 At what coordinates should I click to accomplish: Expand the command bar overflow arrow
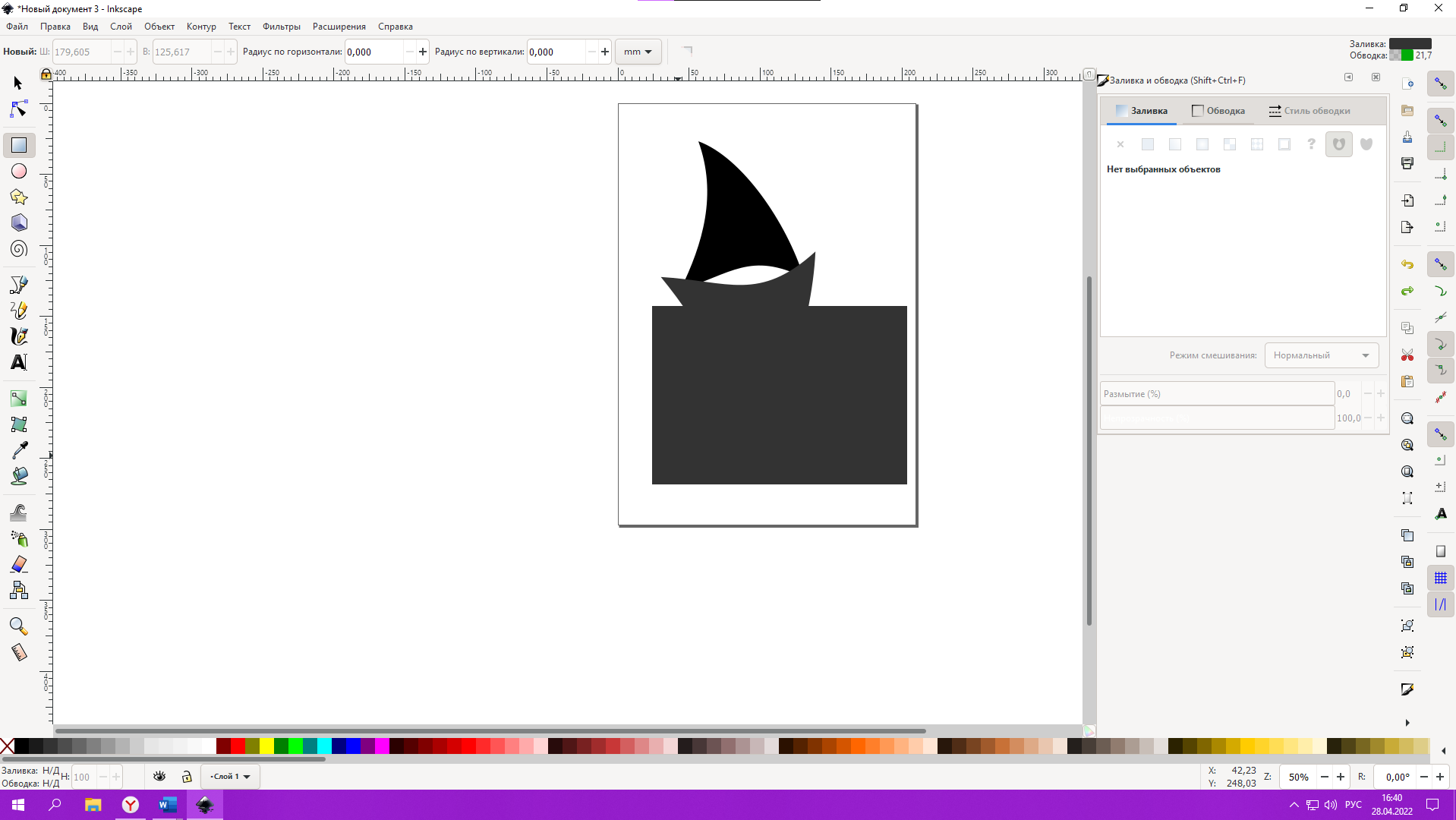(1407, 723)
